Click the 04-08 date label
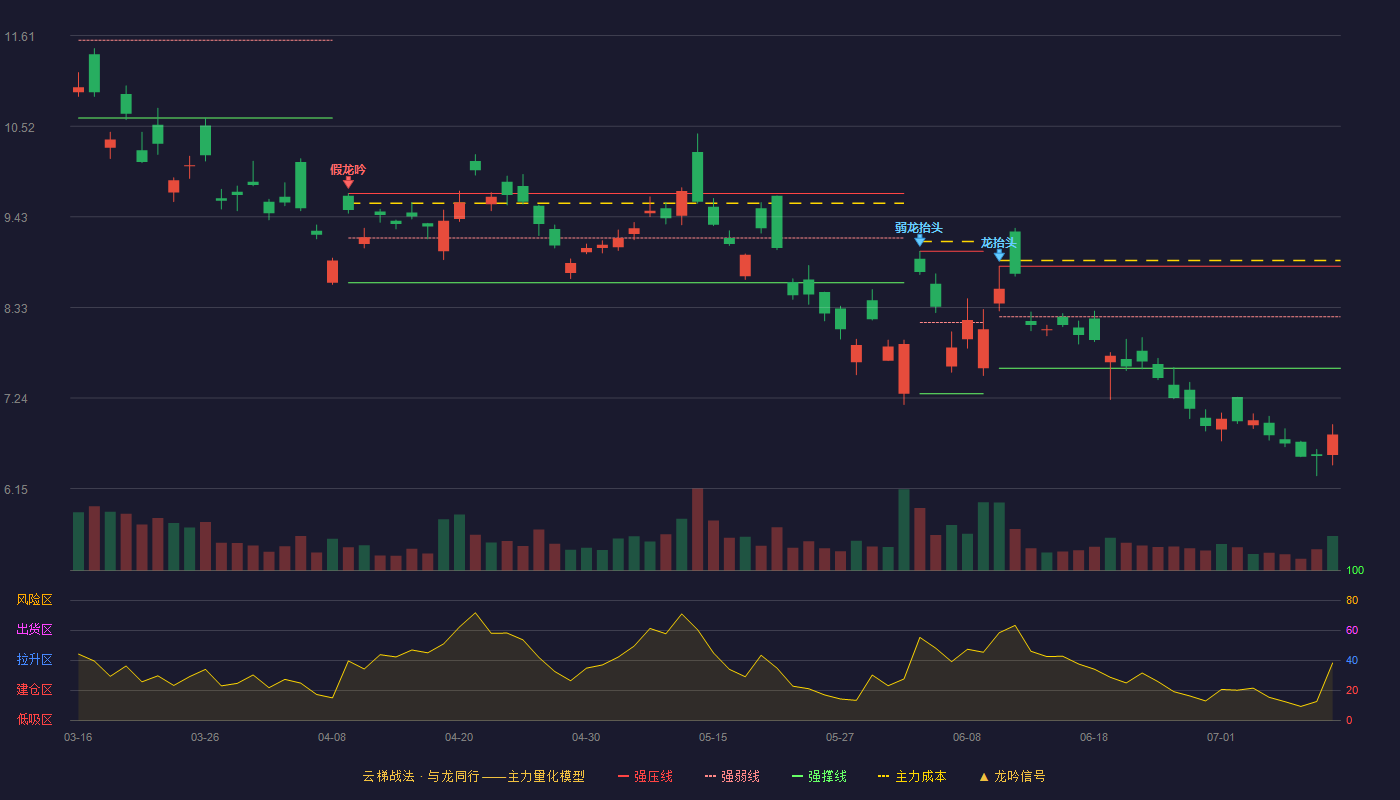Image resolution: width=1400 pixels, height=800 pixels. (332, 737)
